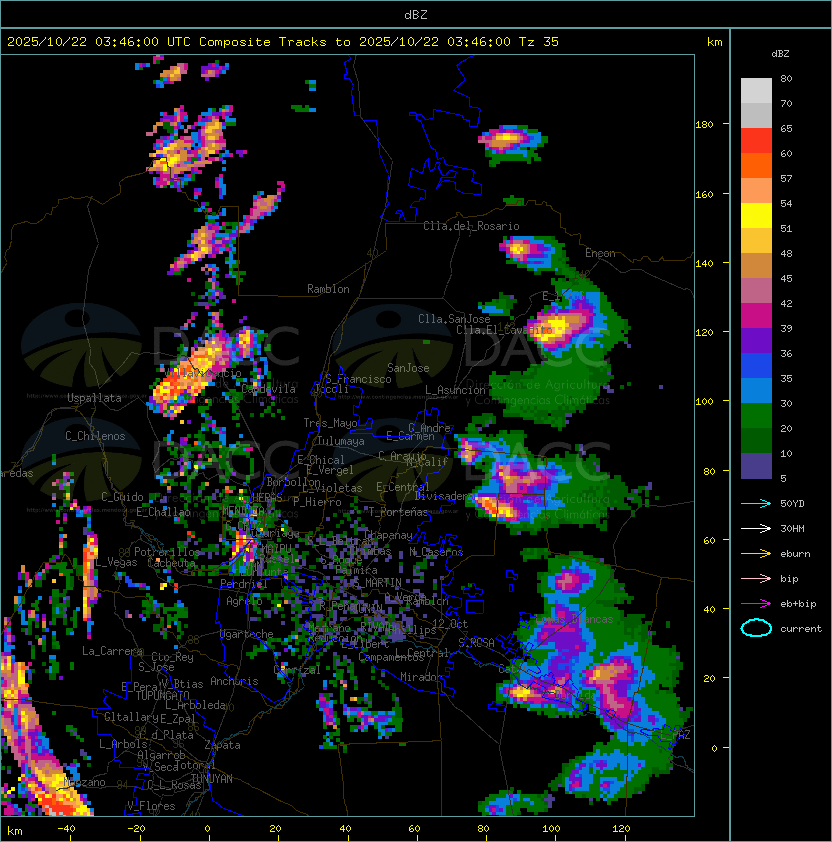Click the 'Ramblon' label in upper map
The width and height of the screenshot is (832, 842).
click(328, 289)
